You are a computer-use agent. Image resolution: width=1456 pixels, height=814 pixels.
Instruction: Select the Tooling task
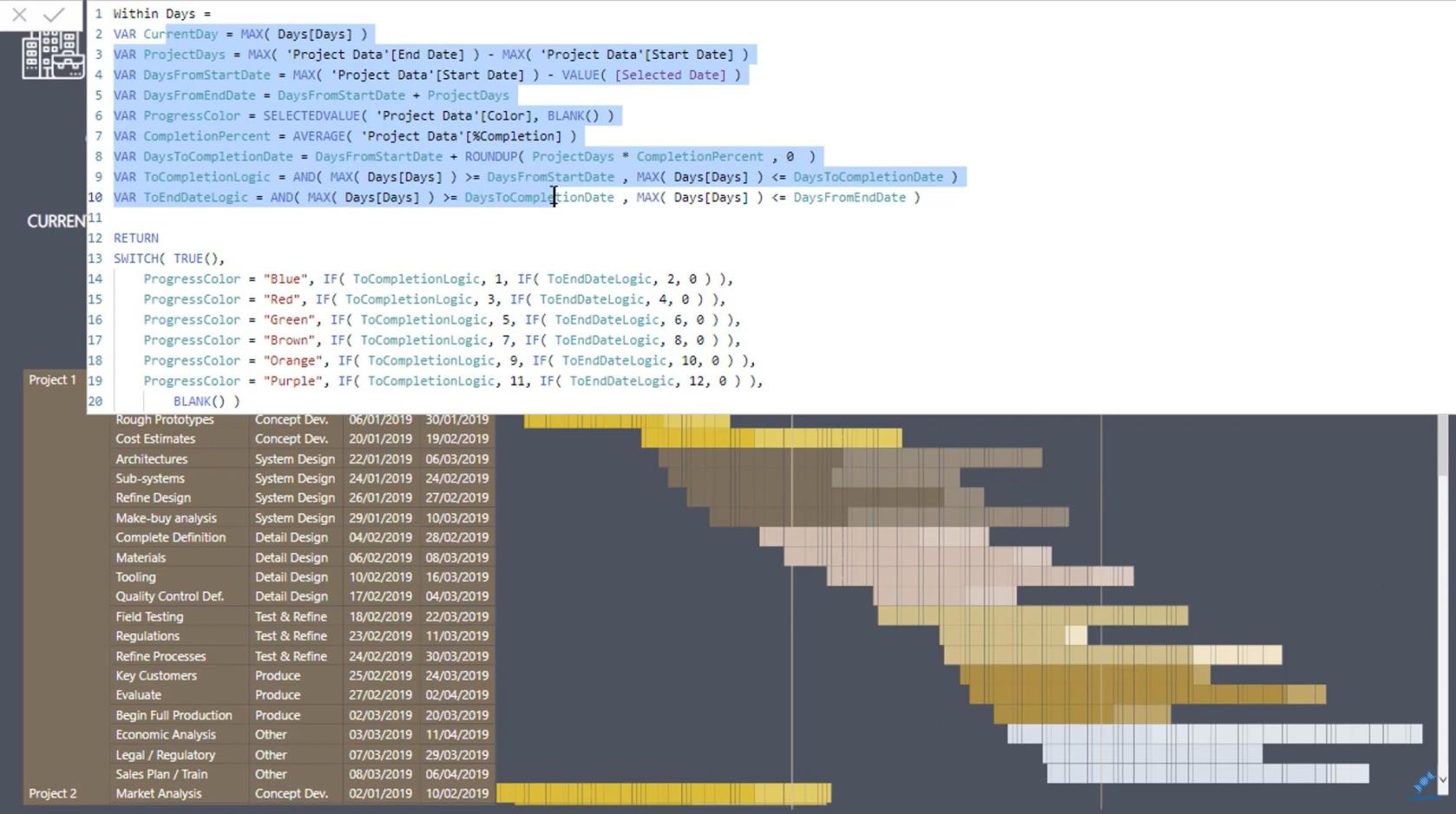click(x=135, y=577)
